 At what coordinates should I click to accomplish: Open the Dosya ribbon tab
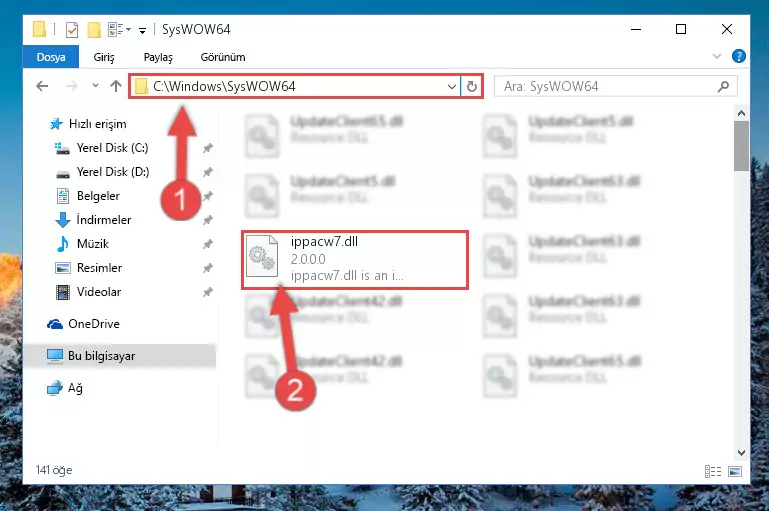click(51, 57)
